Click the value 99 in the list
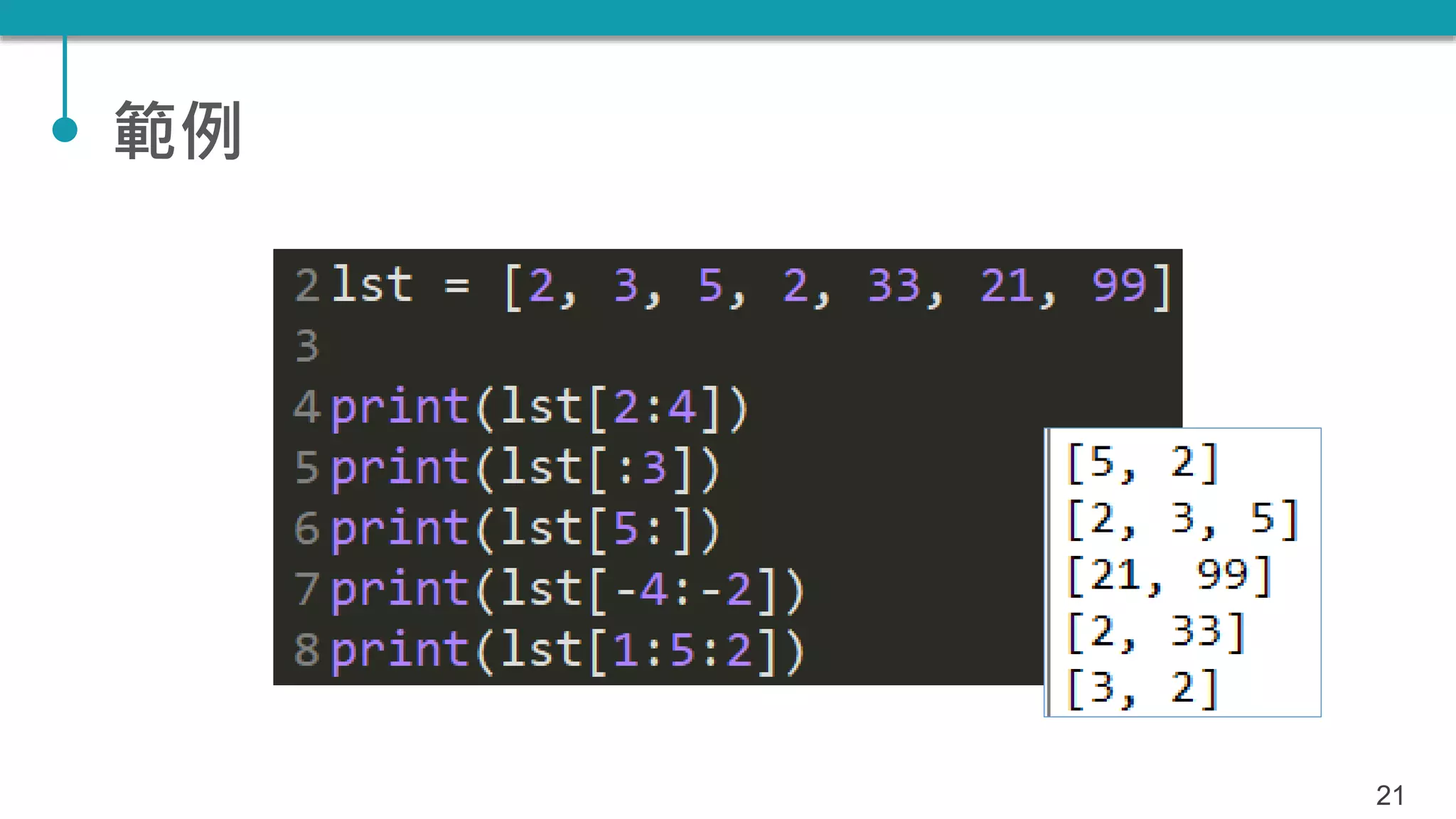The image size is (1456, 819). 1120,287
